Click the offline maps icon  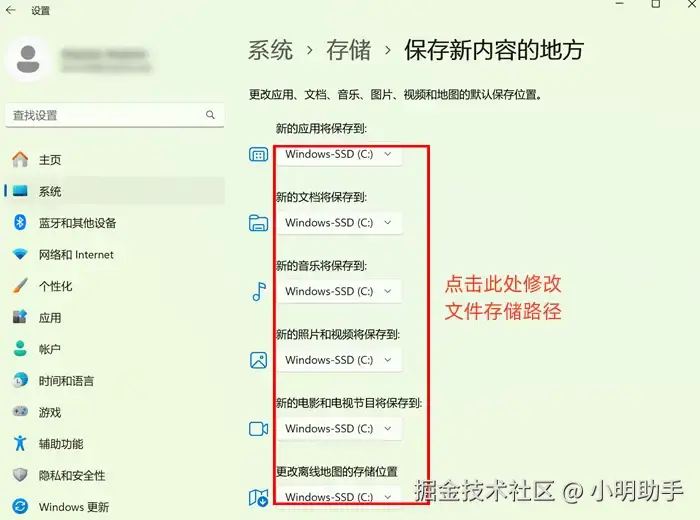click(258, 498)
